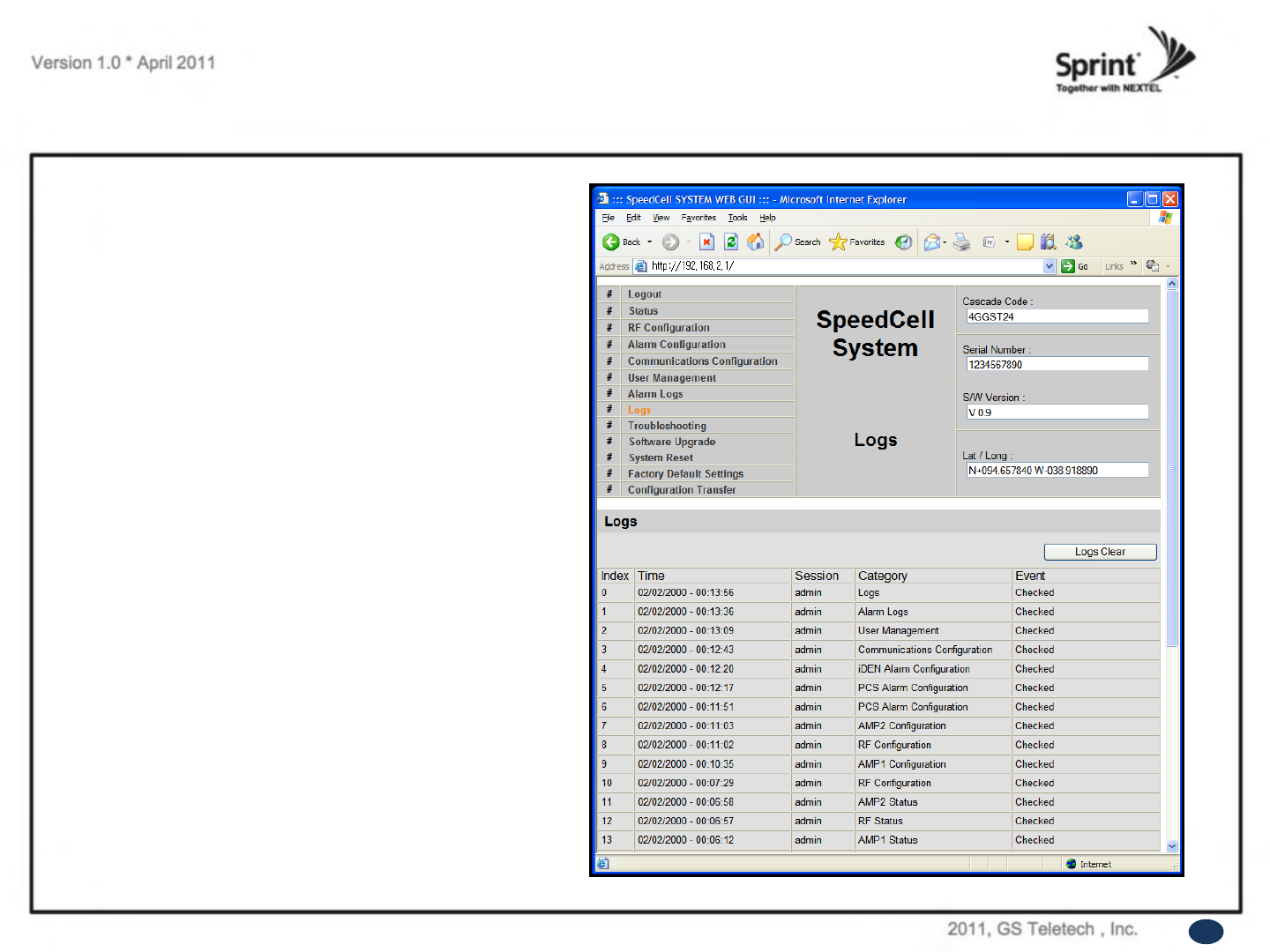Viewport: 1270px width, 952px height.
Task: Open the Troubleshooting link
Action: (667, 426)
